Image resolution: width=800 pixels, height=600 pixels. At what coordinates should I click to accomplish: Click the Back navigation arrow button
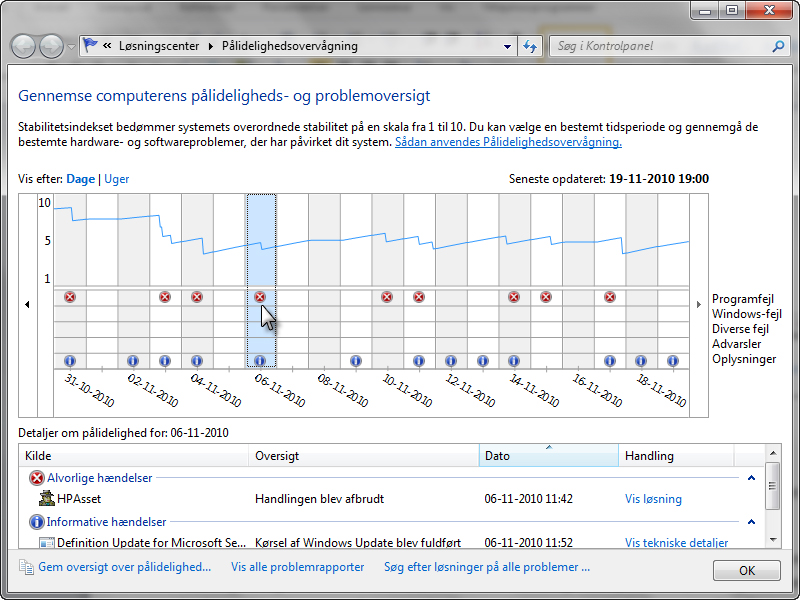[24, 46]
